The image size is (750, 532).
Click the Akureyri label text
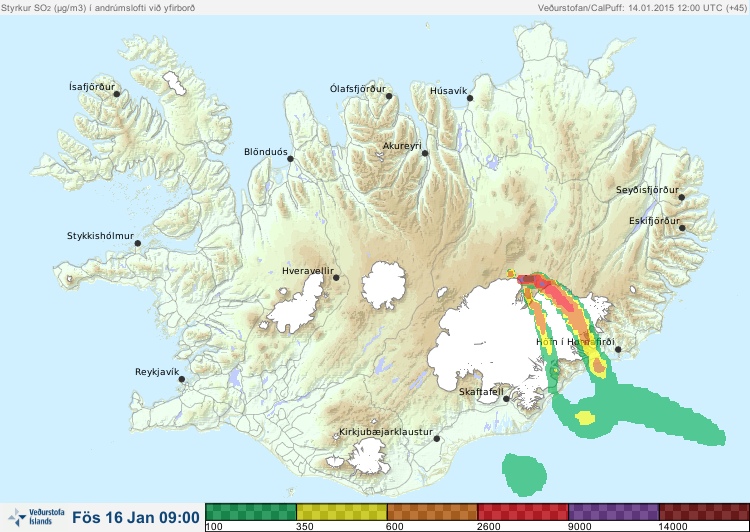point(402,146)
